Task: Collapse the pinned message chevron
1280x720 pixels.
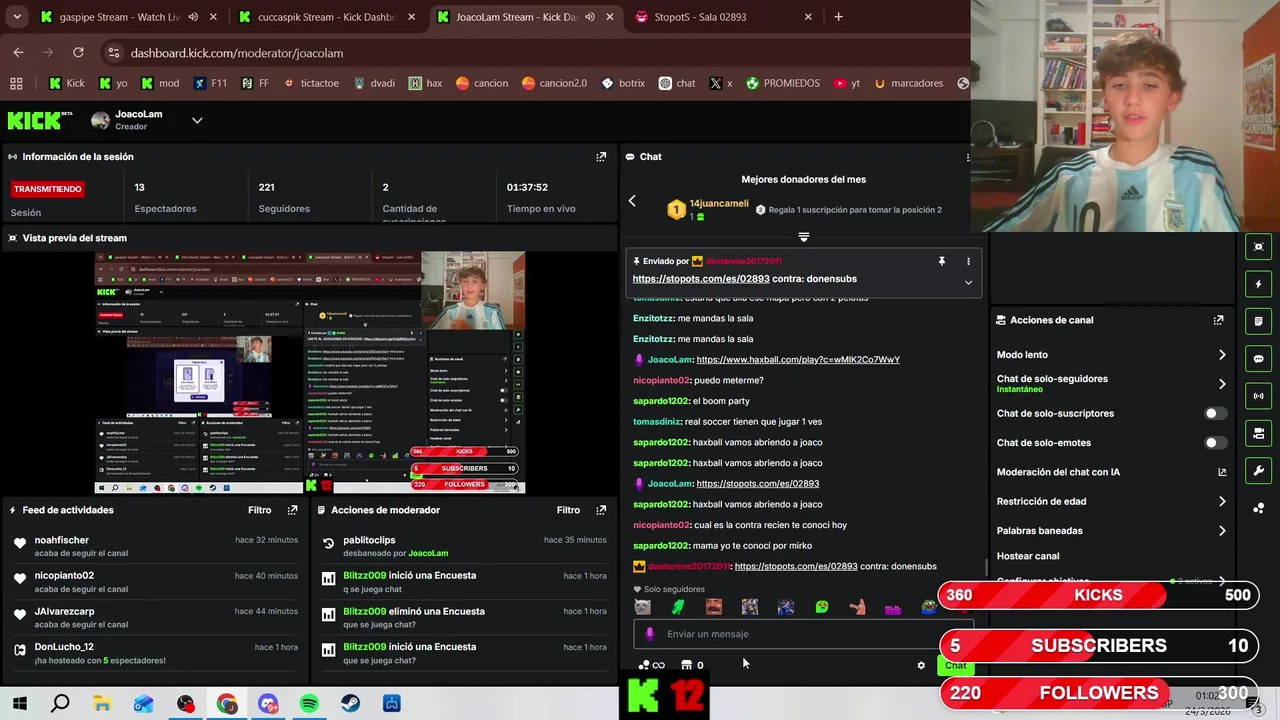Action: tap(968, 283)
